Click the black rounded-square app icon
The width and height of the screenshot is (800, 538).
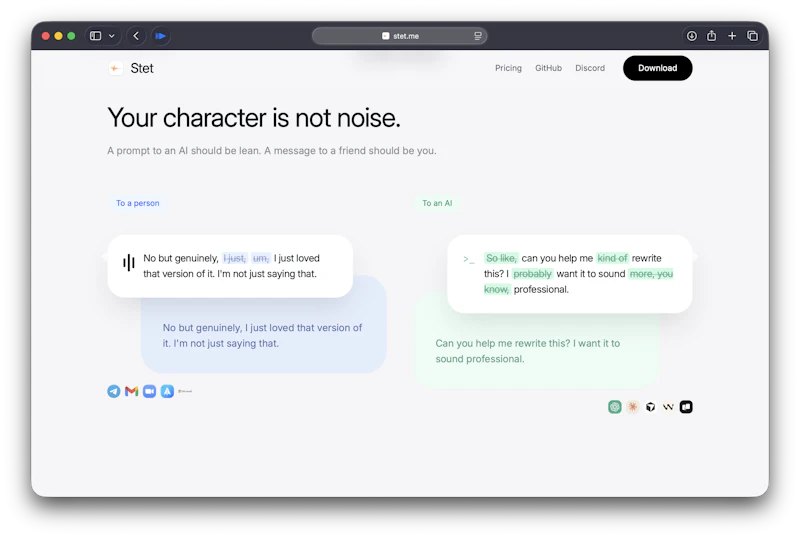click(686, 407)
